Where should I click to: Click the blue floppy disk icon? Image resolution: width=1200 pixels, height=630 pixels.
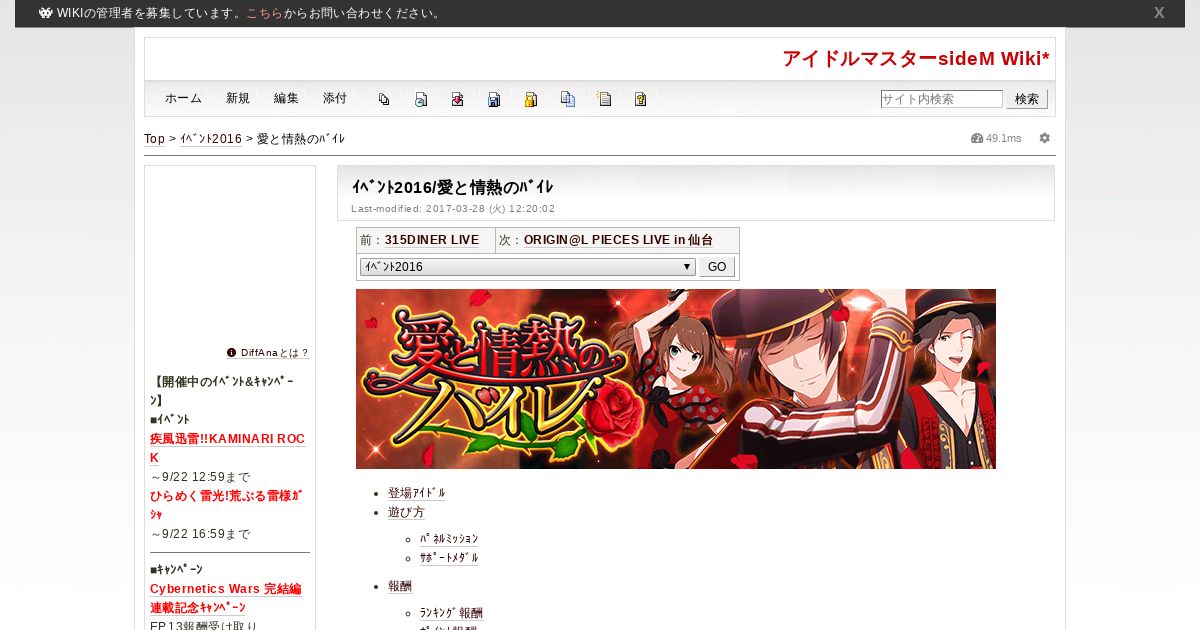tap(494, 99)
